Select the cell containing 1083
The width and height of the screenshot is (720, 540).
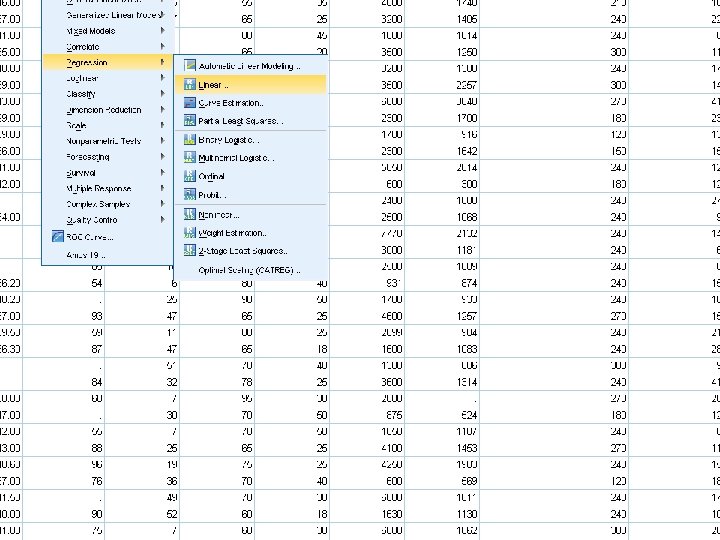(x=442, y=349)
